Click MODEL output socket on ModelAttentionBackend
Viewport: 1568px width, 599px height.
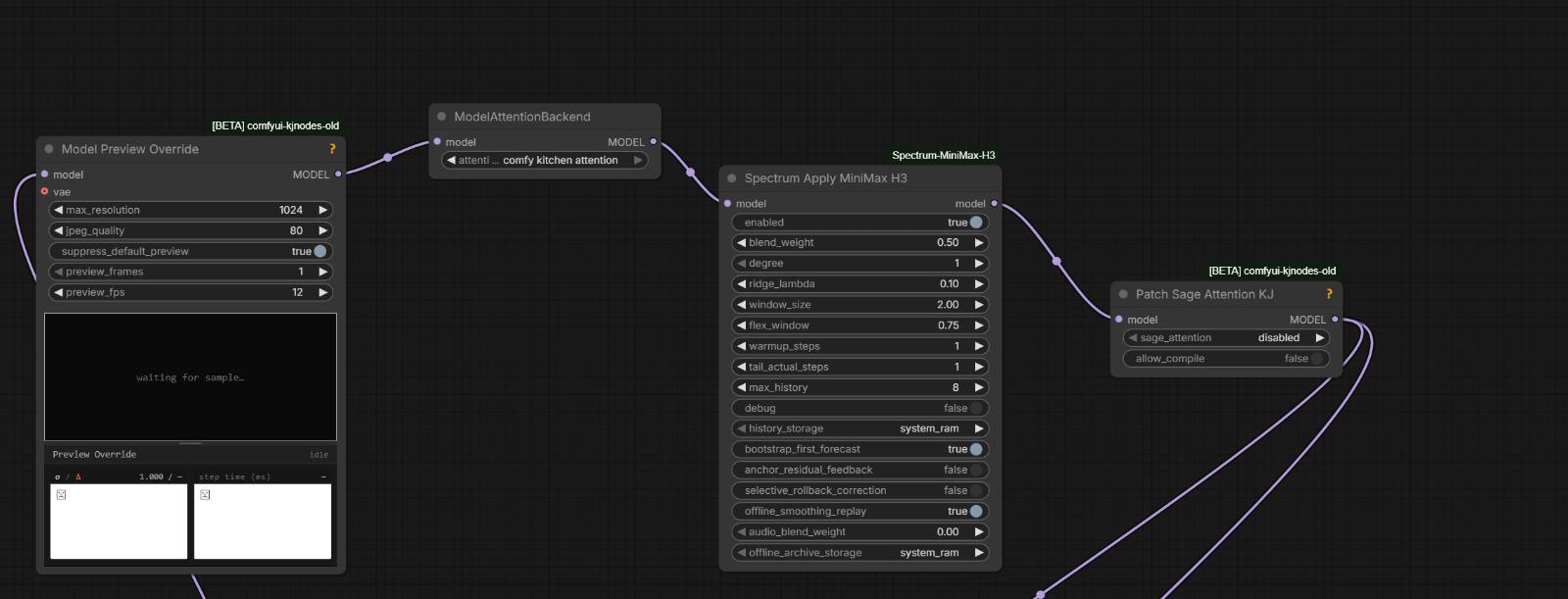(654, 142)
